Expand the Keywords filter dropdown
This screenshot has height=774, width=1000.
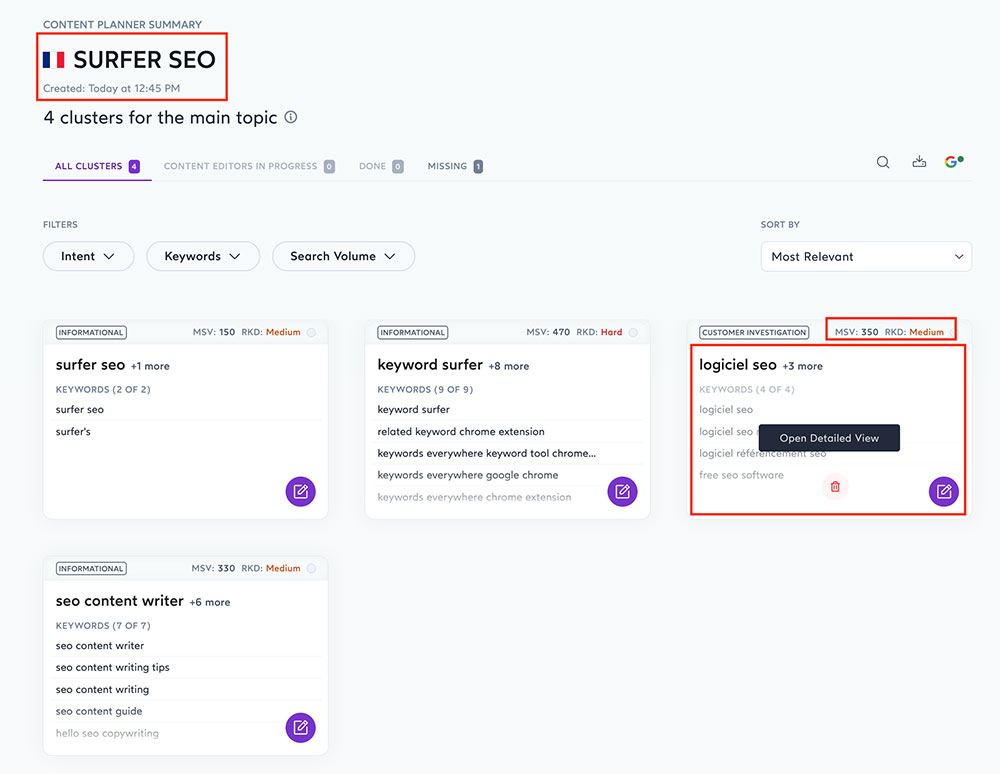(203, 256)
